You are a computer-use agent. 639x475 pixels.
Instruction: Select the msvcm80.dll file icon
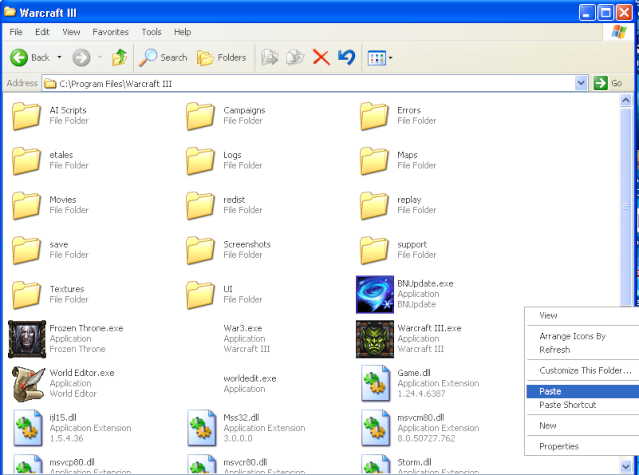(x=375, y=428)
